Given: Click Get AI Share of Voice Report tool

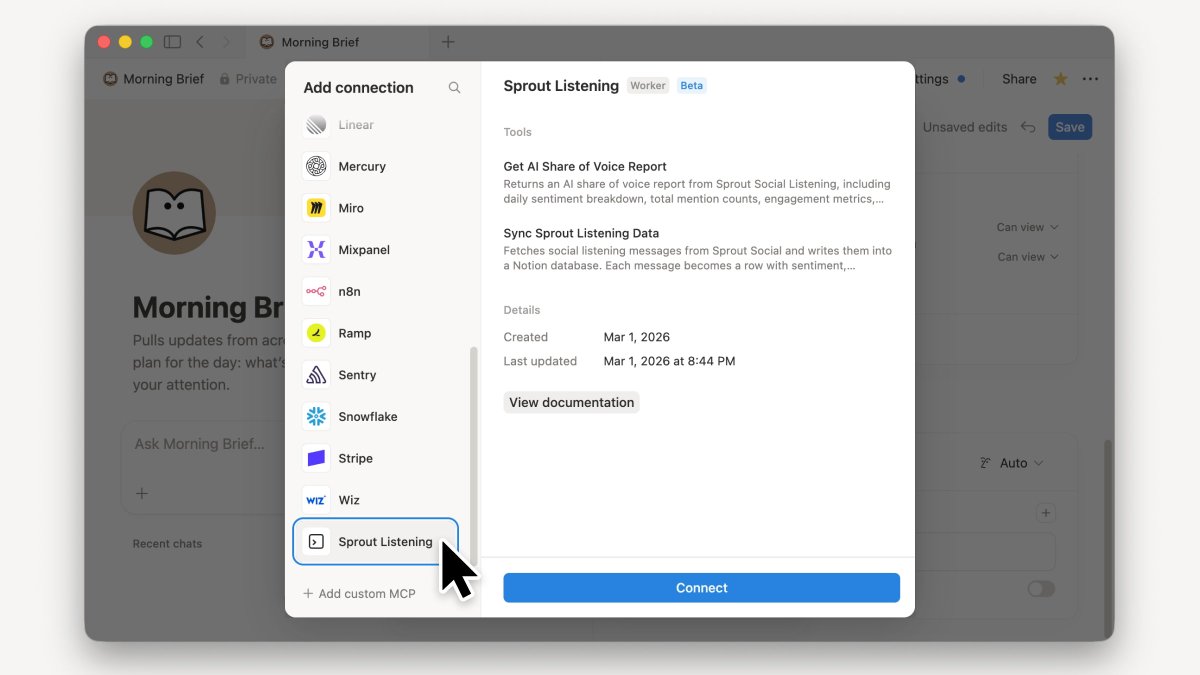Looking at the screenshot, I should point(697,182).
